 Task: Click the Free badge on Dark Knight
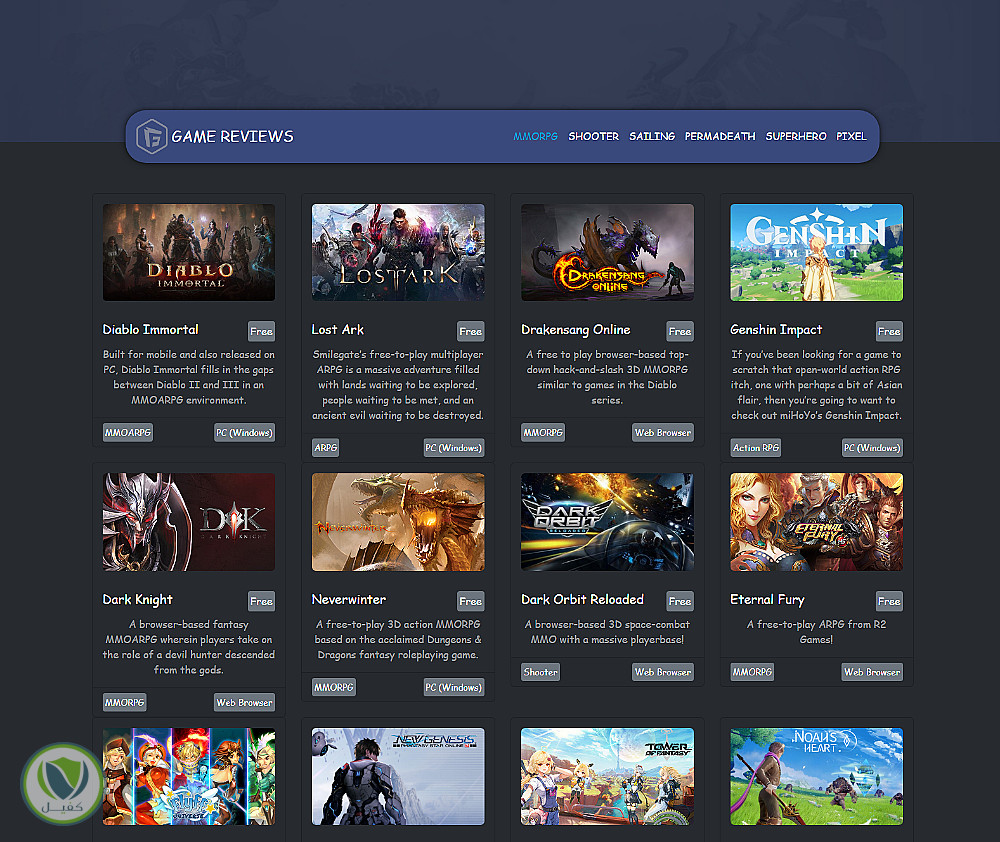(261, 602)
